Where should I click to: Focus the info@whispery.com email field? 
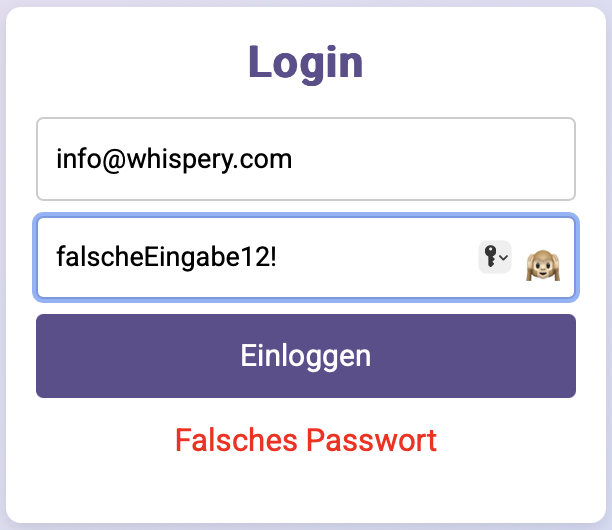[x=306, y=159]
